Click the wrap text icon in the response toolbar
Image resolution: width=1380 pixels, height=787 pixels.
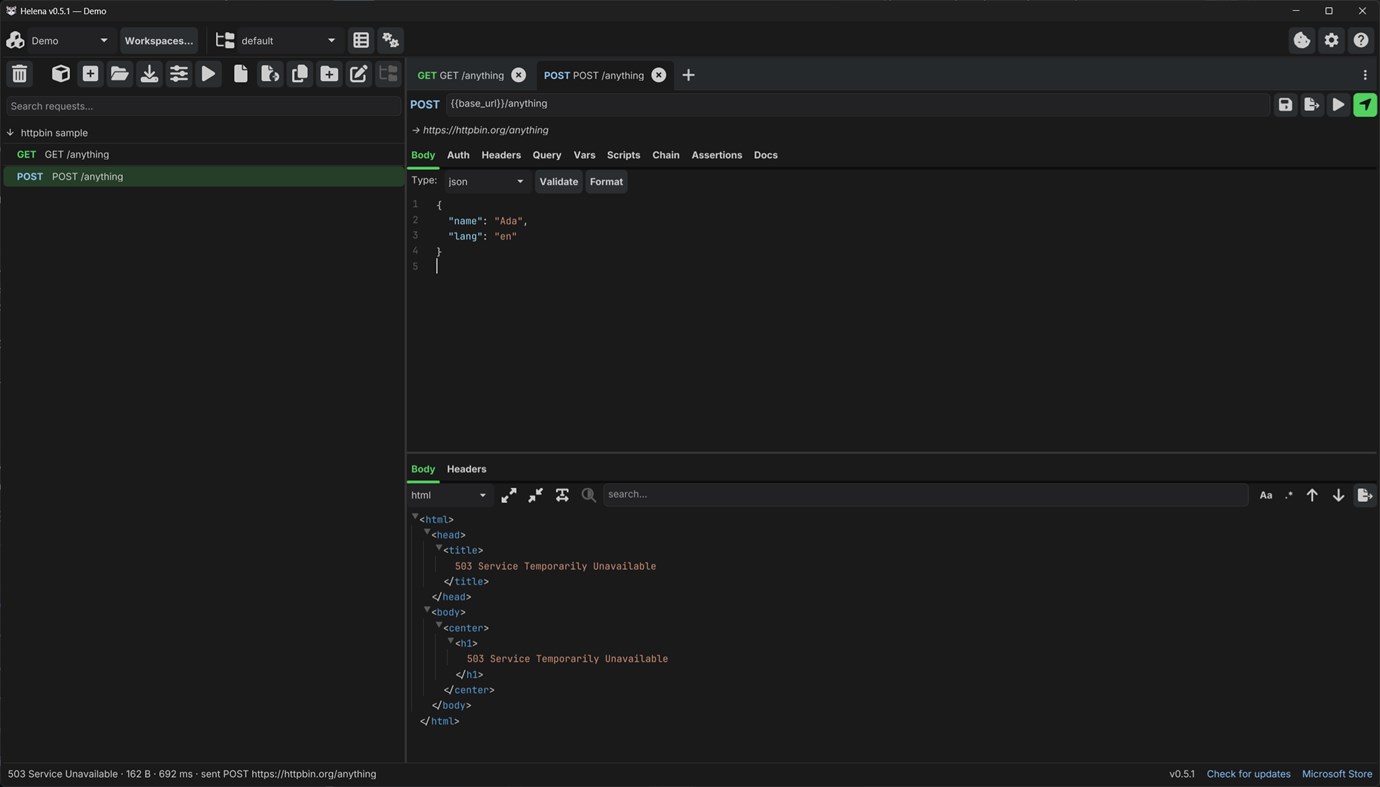(562, 495)
